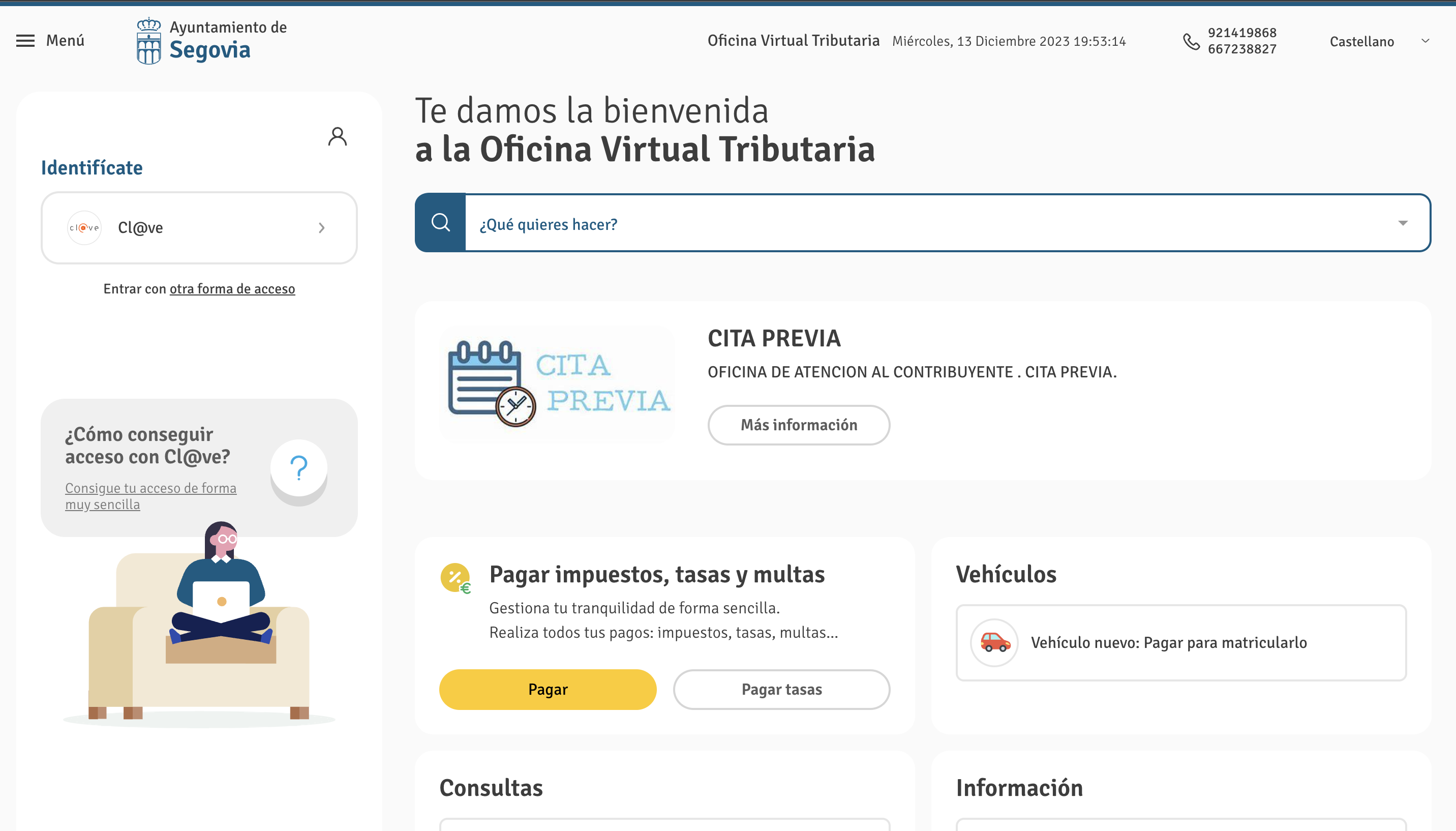Select Cl@ve identification option

pyautogui.click(x=199, y=228)
